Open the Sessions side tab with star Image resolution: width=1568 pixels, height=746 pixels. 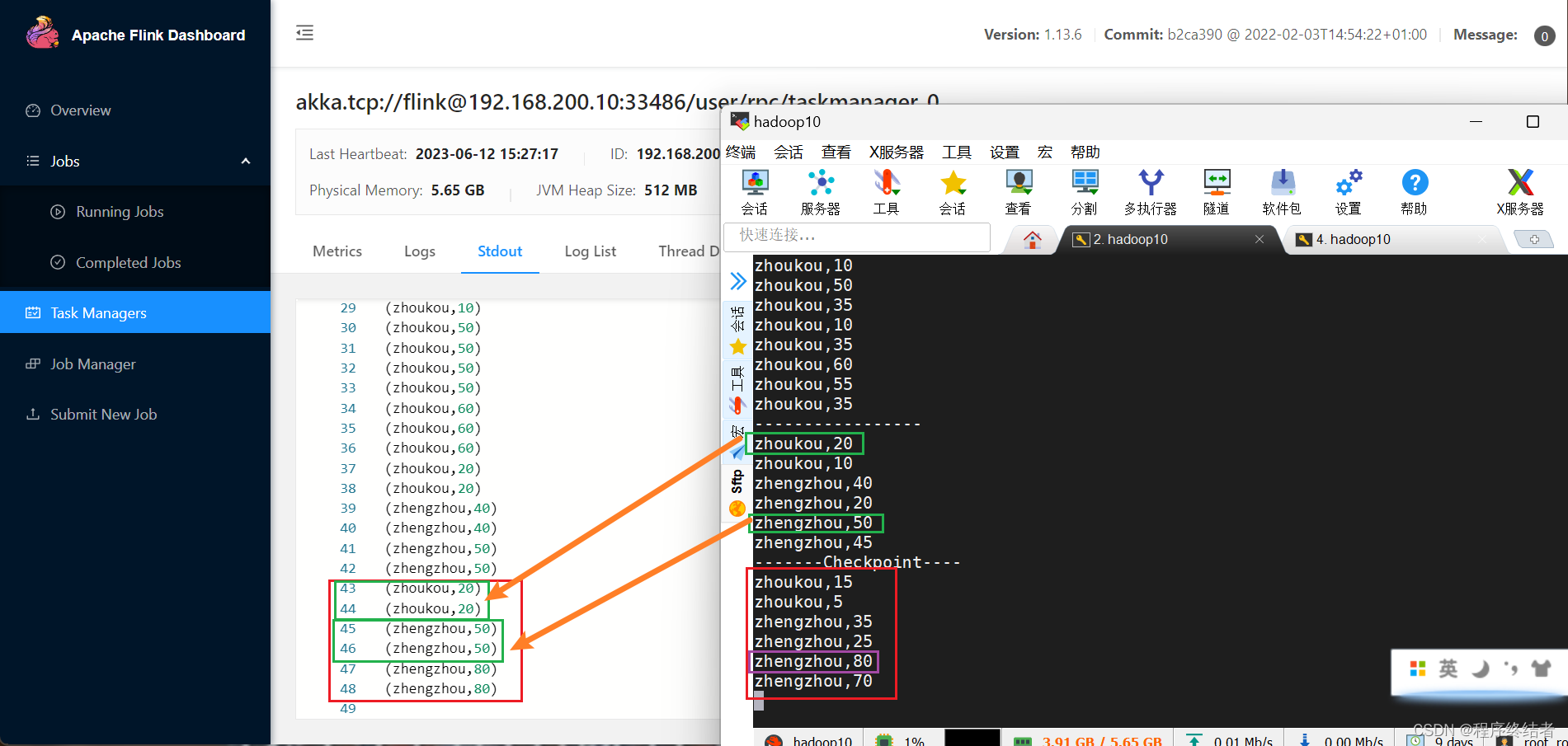coord(737,331)
